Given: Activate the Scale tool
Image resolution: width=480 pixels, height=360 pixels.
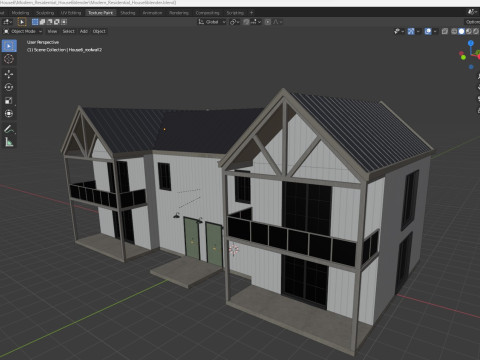Looking at the screenshot, I should pos(9,100).
